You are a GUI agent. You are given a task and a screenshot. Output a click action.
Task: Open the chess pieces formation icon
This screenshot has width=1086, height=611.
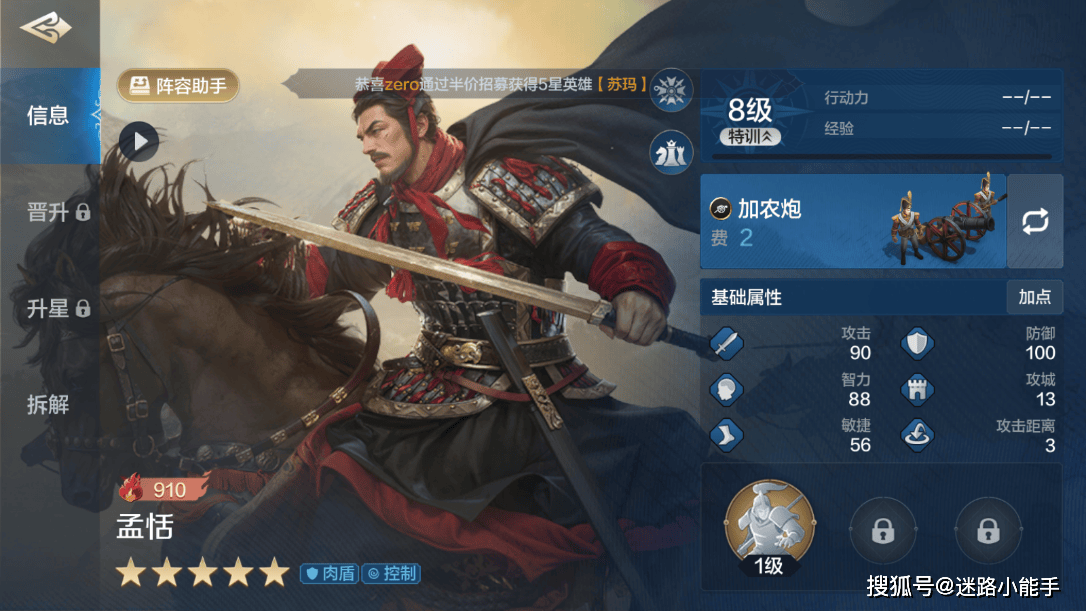pos(671,152)
